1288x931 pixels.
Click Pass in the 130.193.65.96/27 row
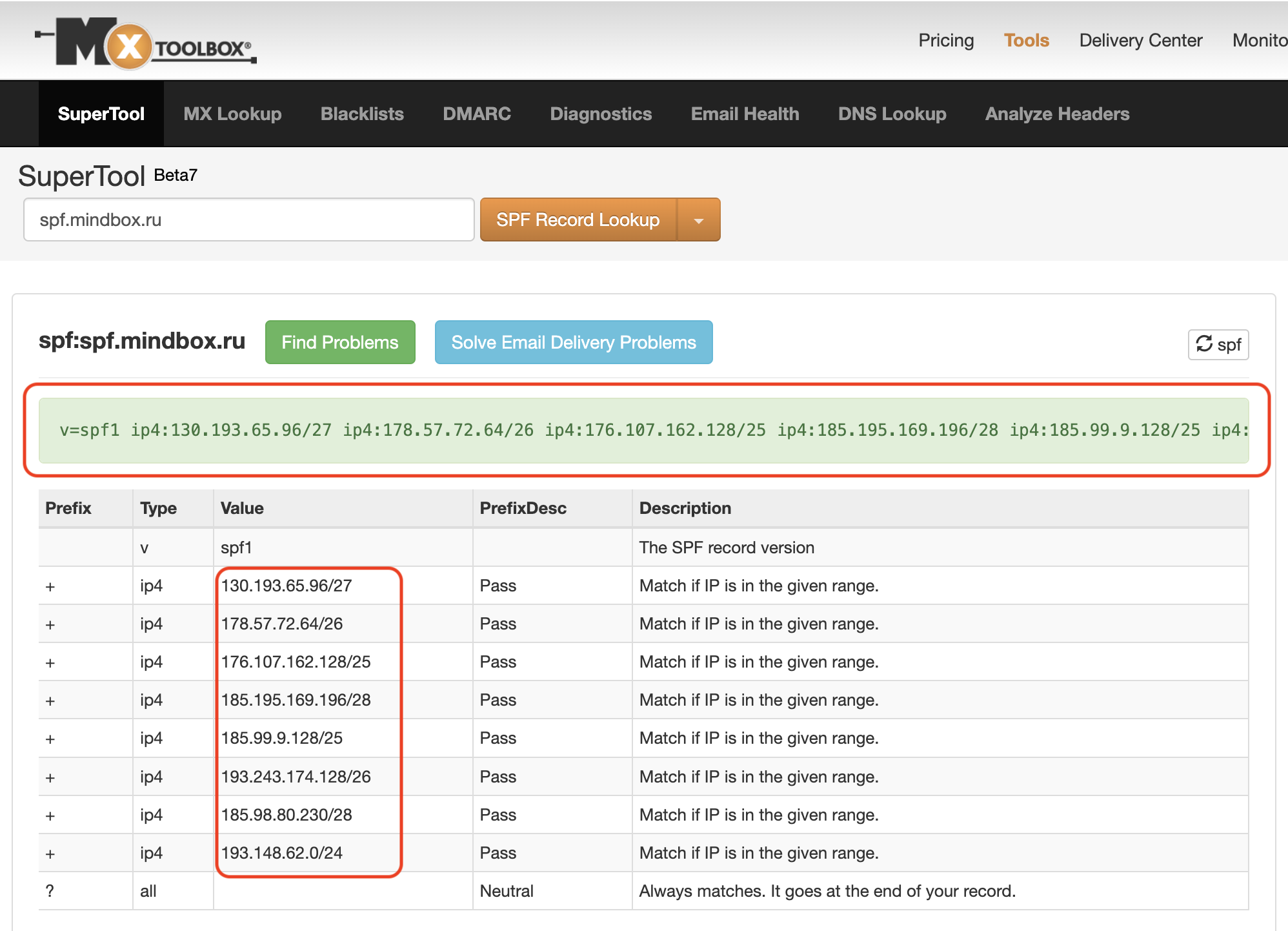coord(498,586)
